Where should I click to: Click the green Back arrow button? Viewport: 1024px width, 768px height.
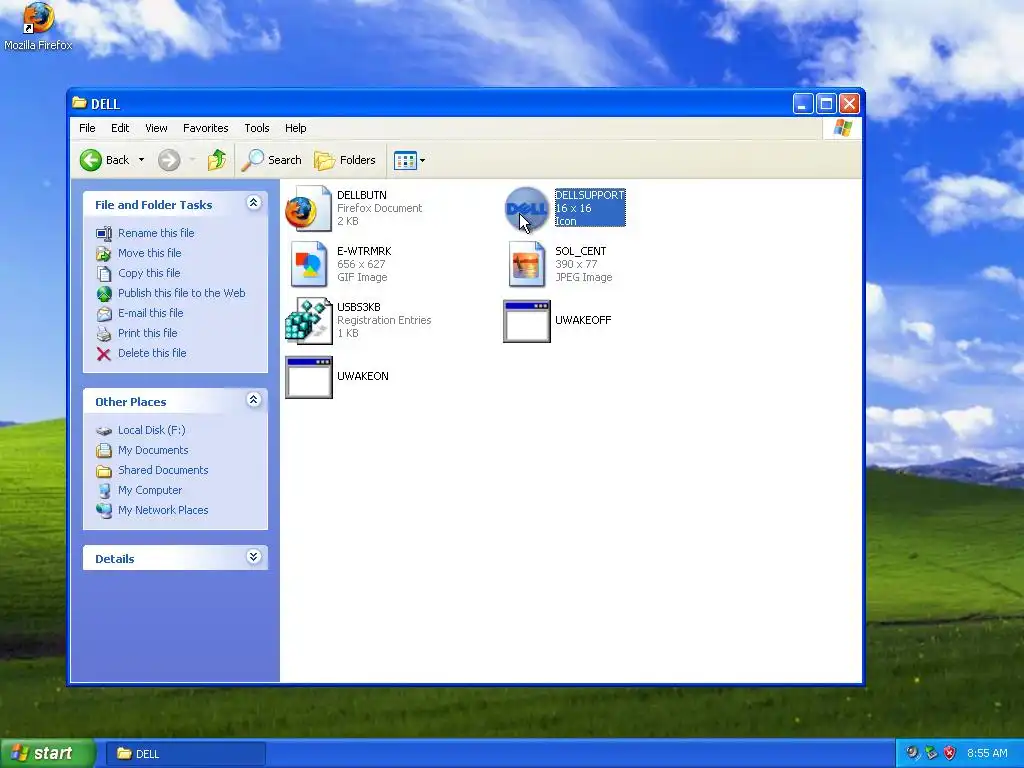(91, 160)
